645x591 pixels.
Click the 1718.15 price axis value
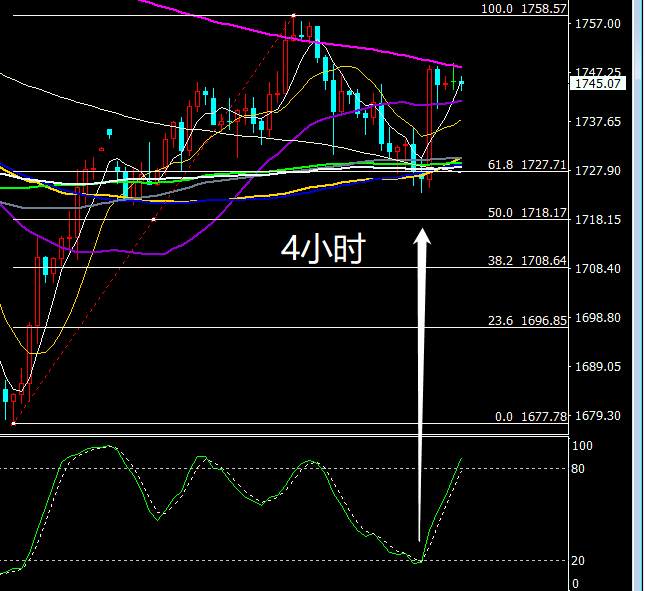[x=597, y=220]
